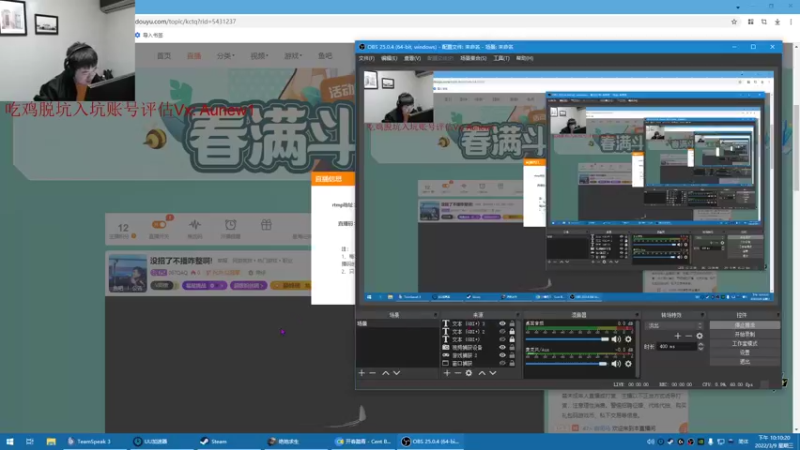Click the 混音器 panel header dock icon

637,315
